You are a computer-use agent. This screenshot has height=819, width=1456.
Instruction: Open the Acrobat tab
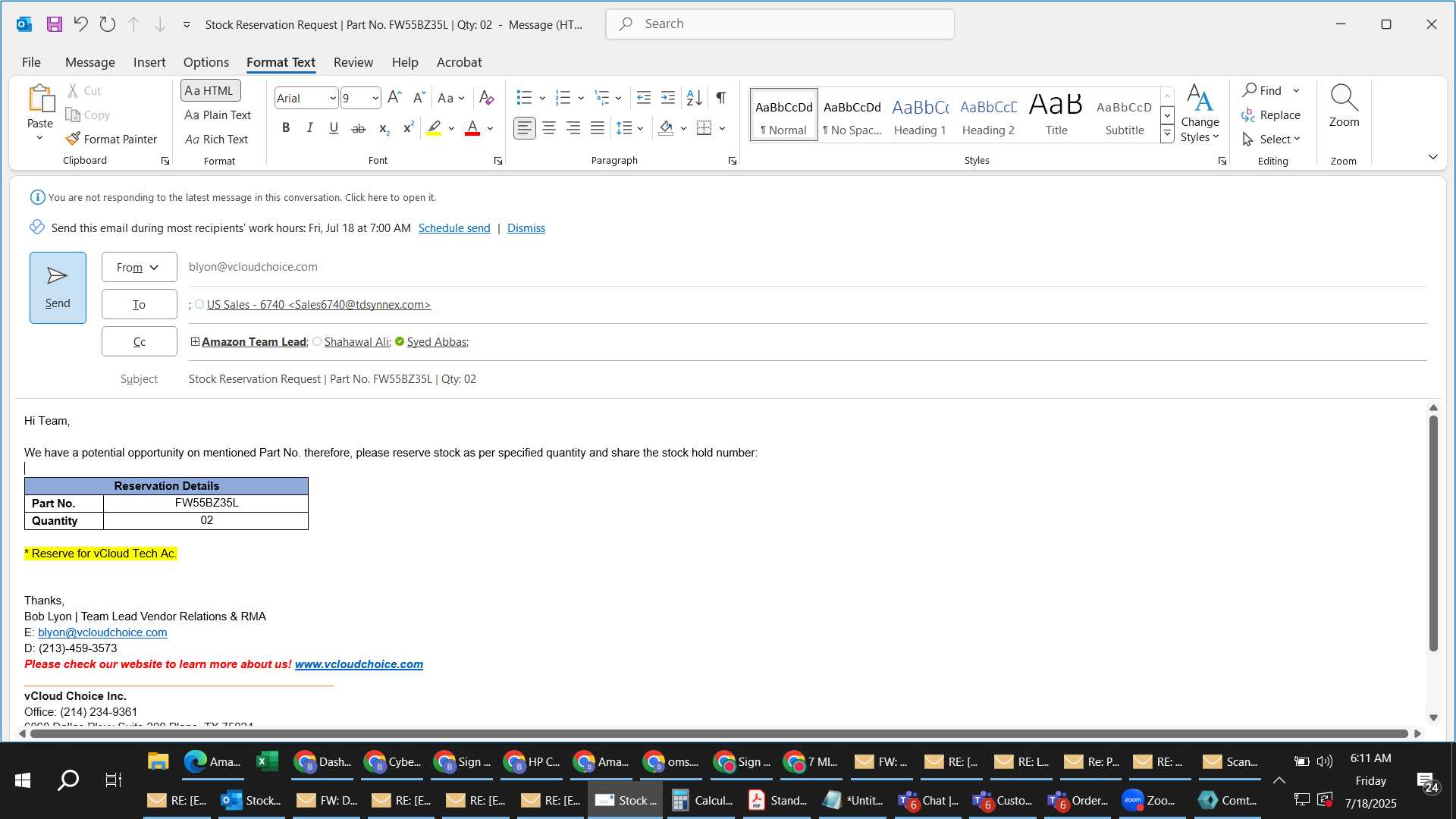tap(459, 62)
